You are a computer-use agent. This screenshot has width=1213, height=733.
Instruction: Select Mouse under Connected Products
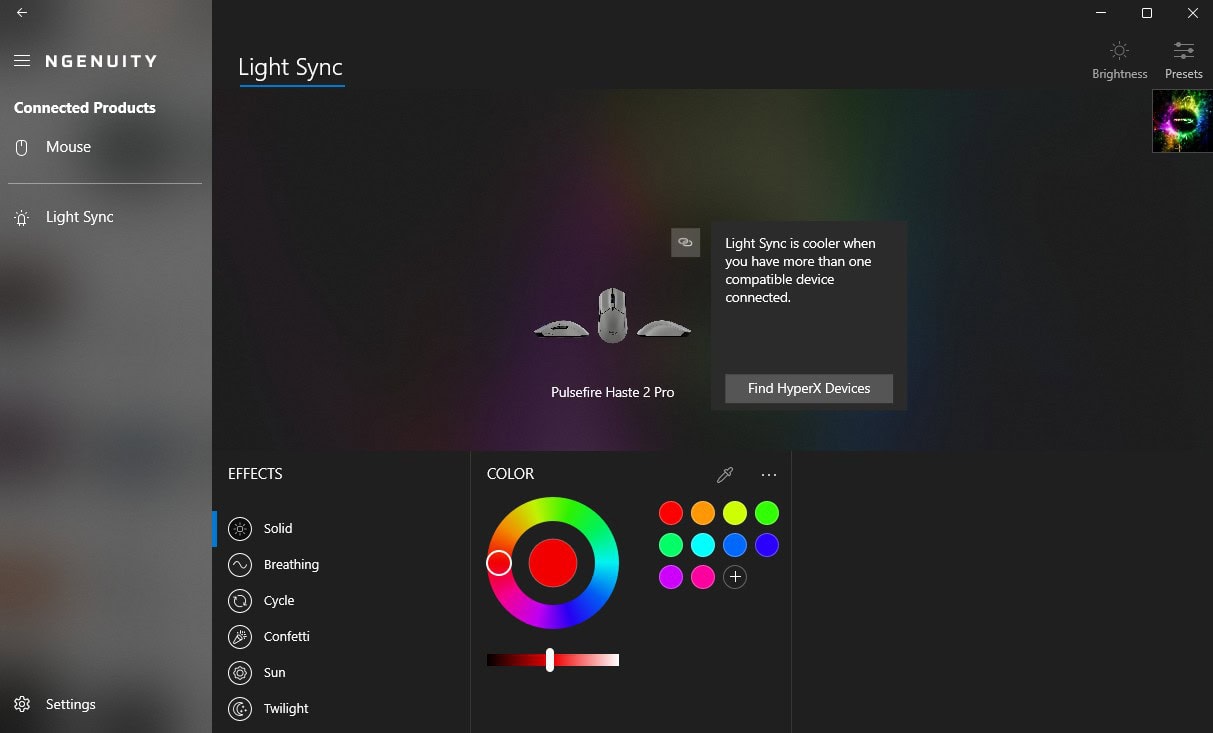[67, 147]
